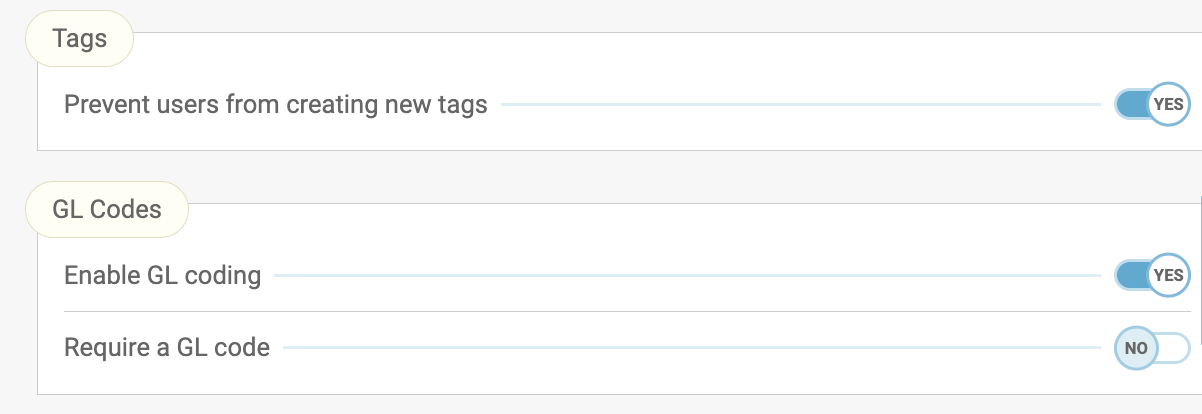The height and width of the screenshot is (414, 1202).
Task: Click the divider between the GL code rows
Action: point(600,311)
